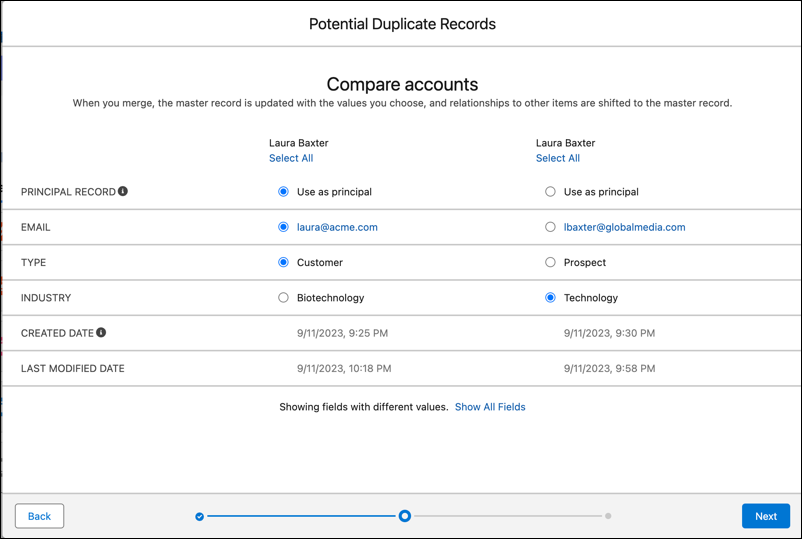Click the completed first step checkmark indicator
Image resolution: width=802 pixels, height=539 pixels.
click(200, 516)
